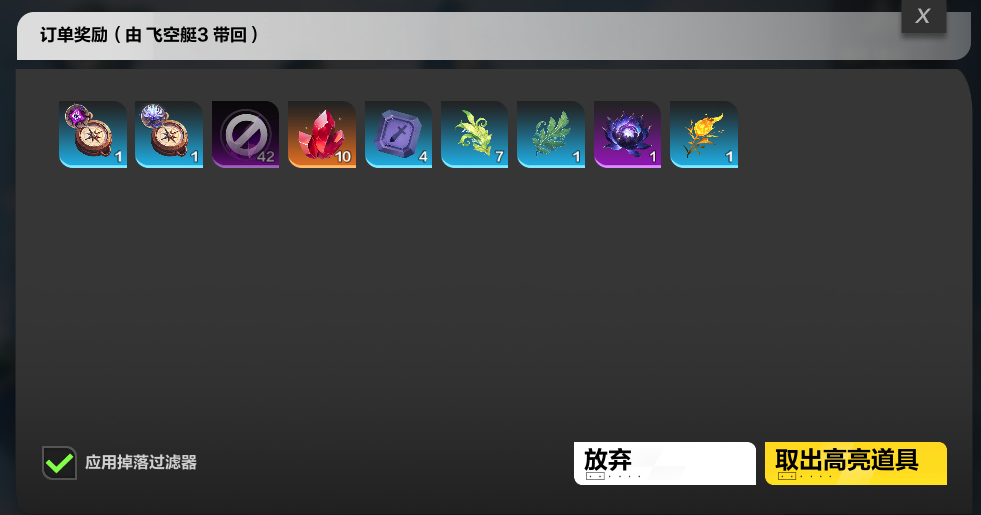The height and width of the screenshot is (515, 981).
Task: Click the white 放弃 button
Action: (664, 463)
